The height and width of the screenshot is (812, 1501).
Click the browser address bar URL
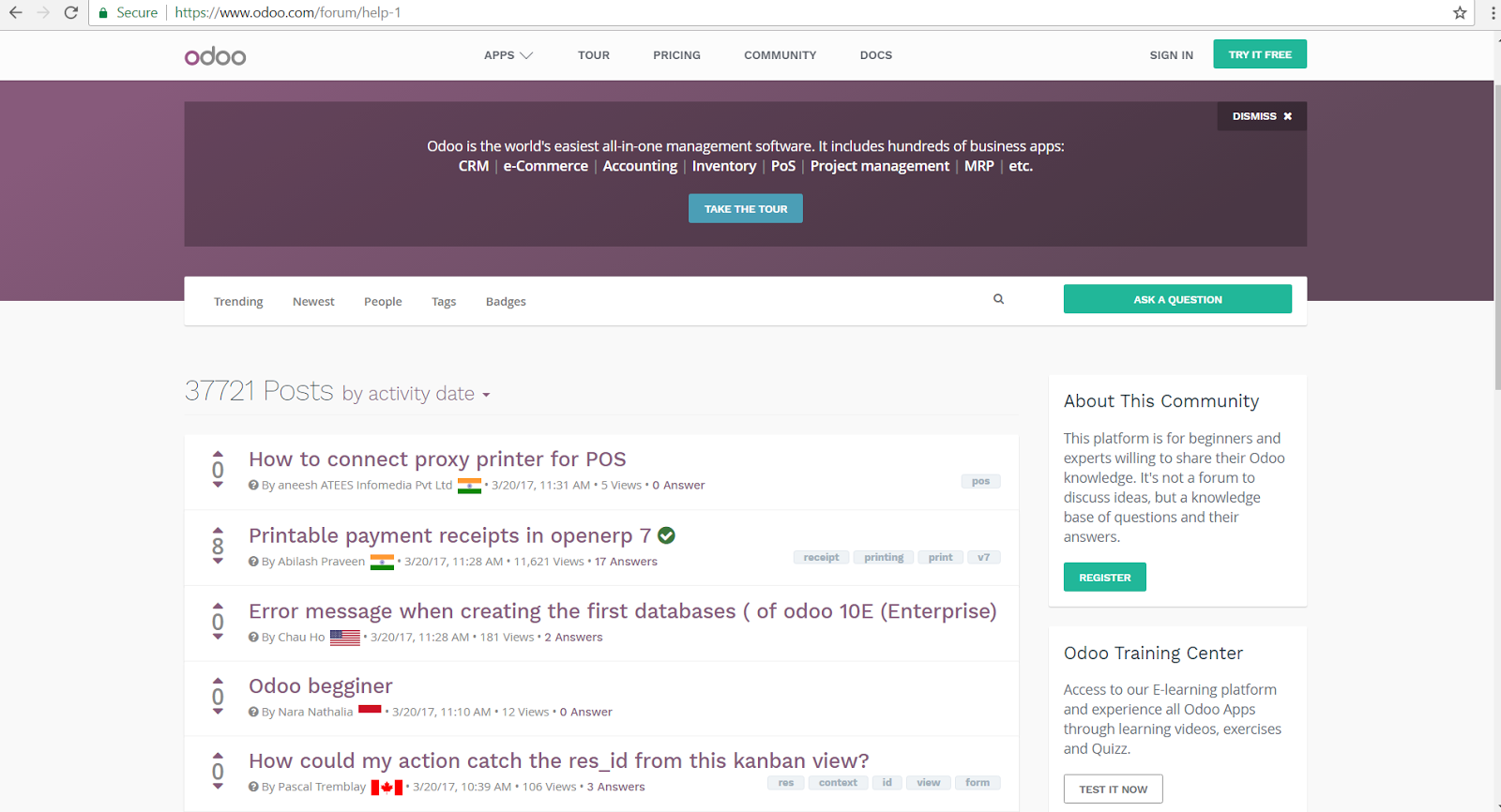point(288,13)
